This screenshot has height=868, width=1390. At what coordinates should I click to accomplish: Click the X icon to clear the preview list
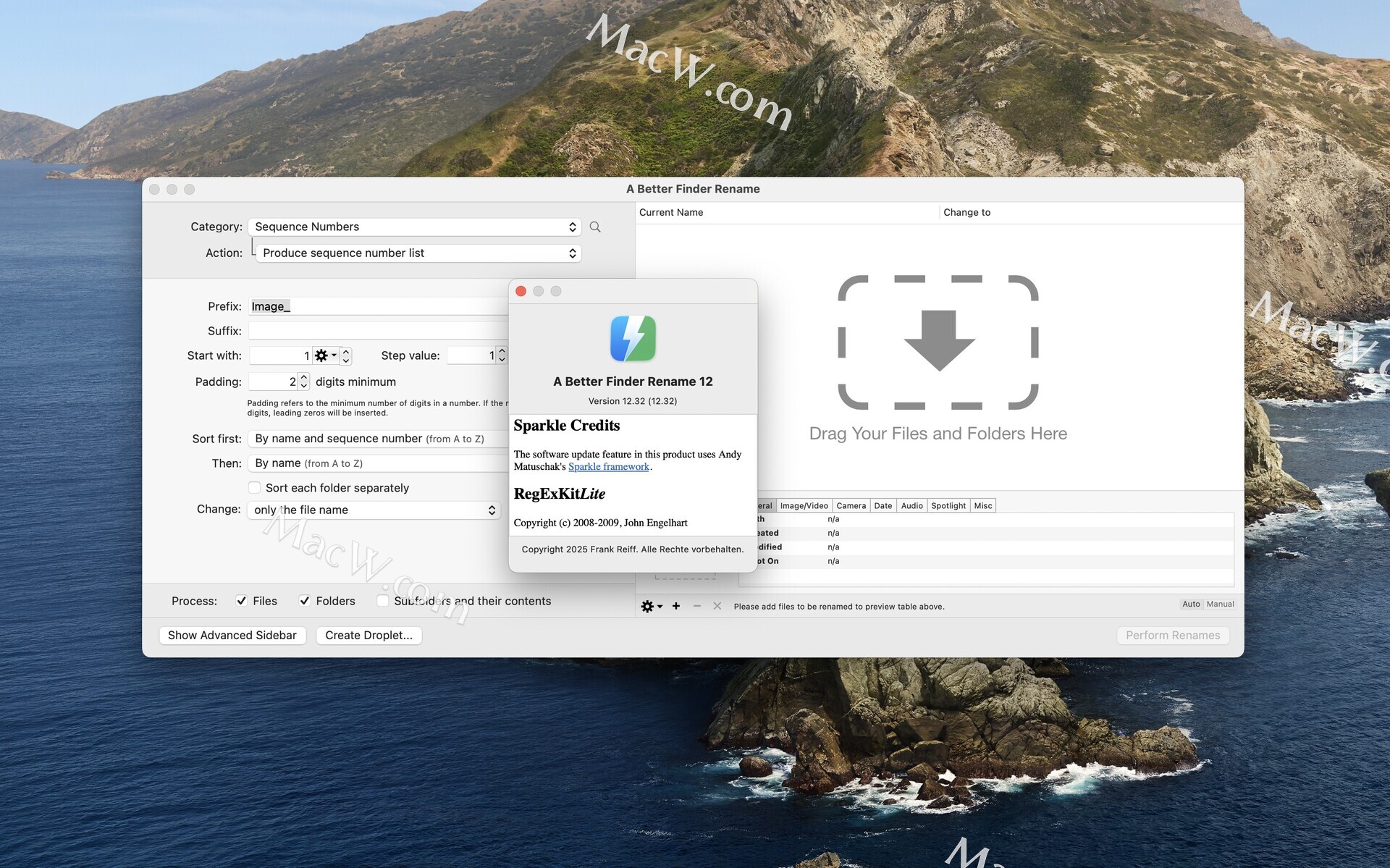717,606
